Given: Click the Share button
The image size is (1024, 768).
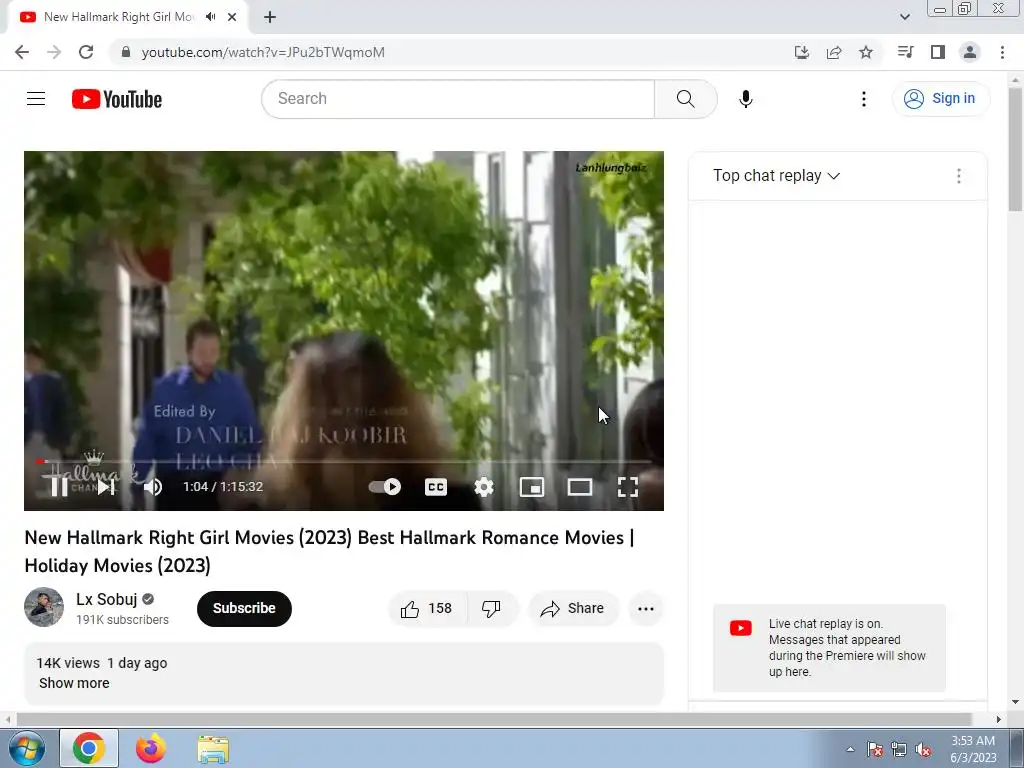Looking at the screenshot, I should [x=573, y=609].
